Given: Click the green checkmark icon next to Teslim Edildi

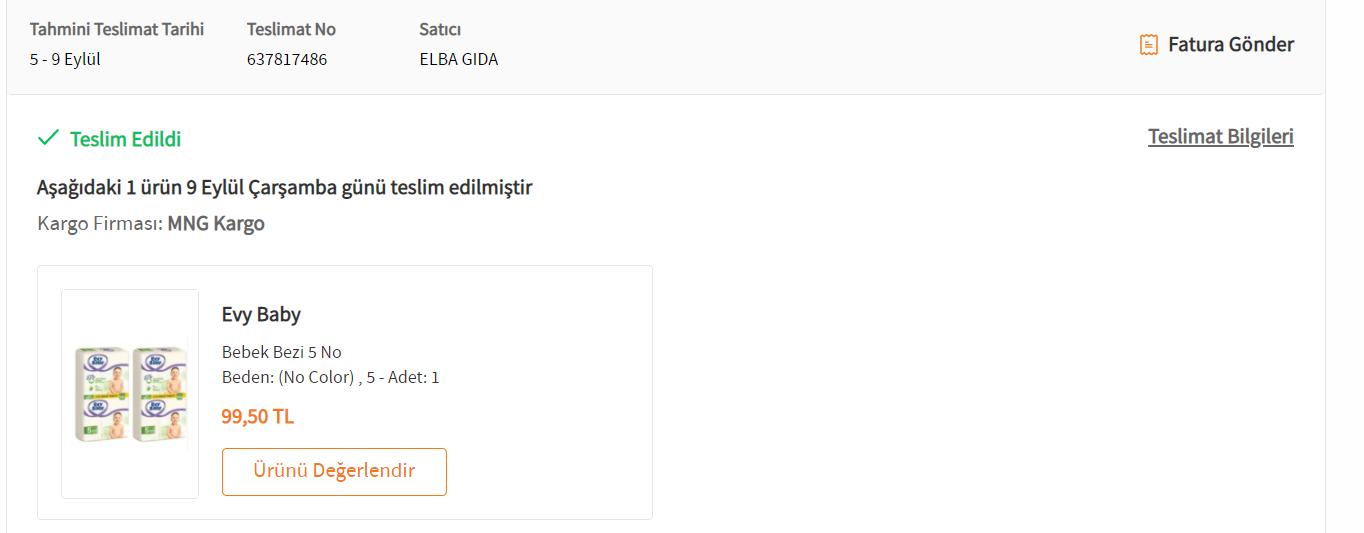Looking at the screenshot, I should (x=48, y=139).
